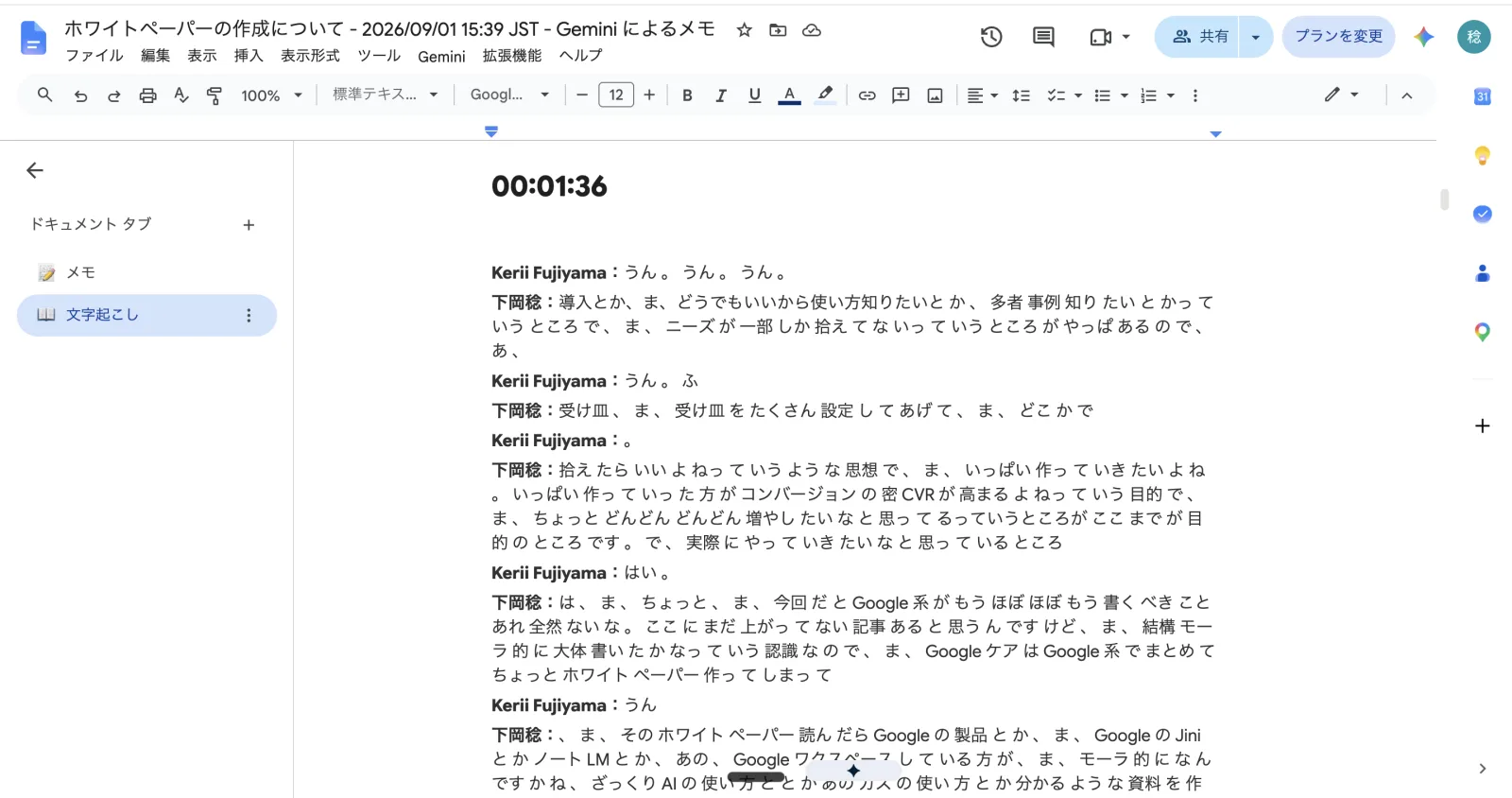Pick a highlight color

click(825, 95)
